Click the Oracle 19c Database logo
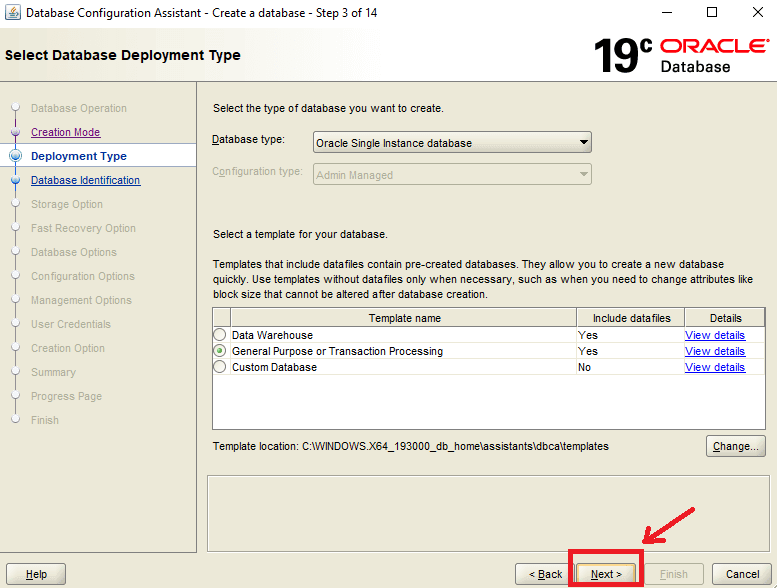The image size is (777, 588). point(680,56)
